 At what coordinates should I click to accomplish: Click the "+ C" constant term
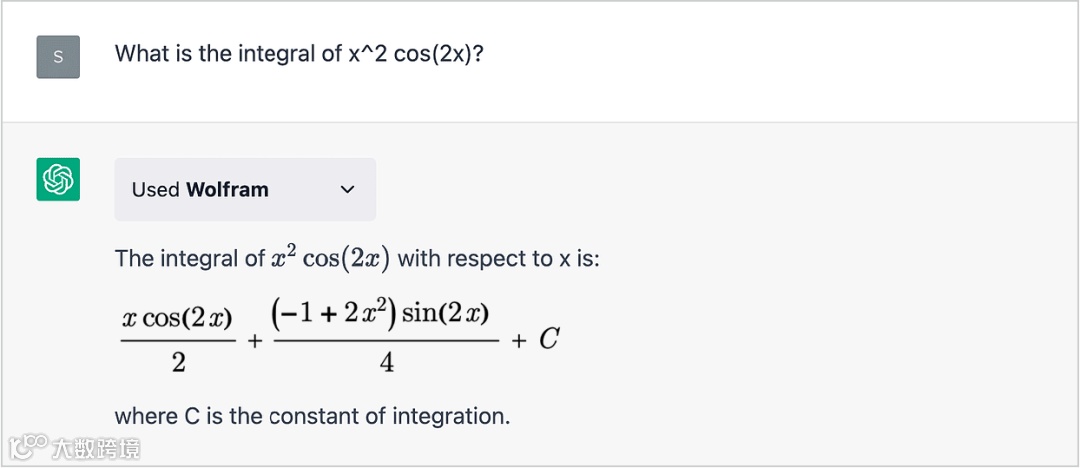(536, 340)
